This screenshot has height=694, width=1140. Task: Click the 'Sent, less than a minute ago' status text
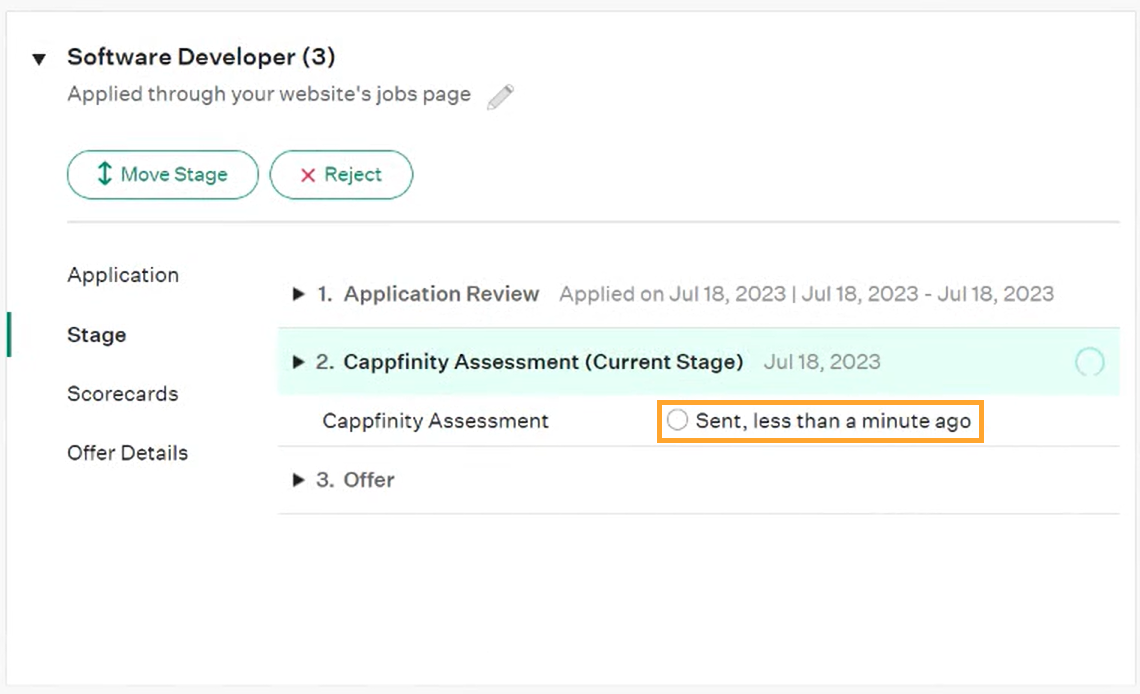pyautogui.click(x=833, y=421)
